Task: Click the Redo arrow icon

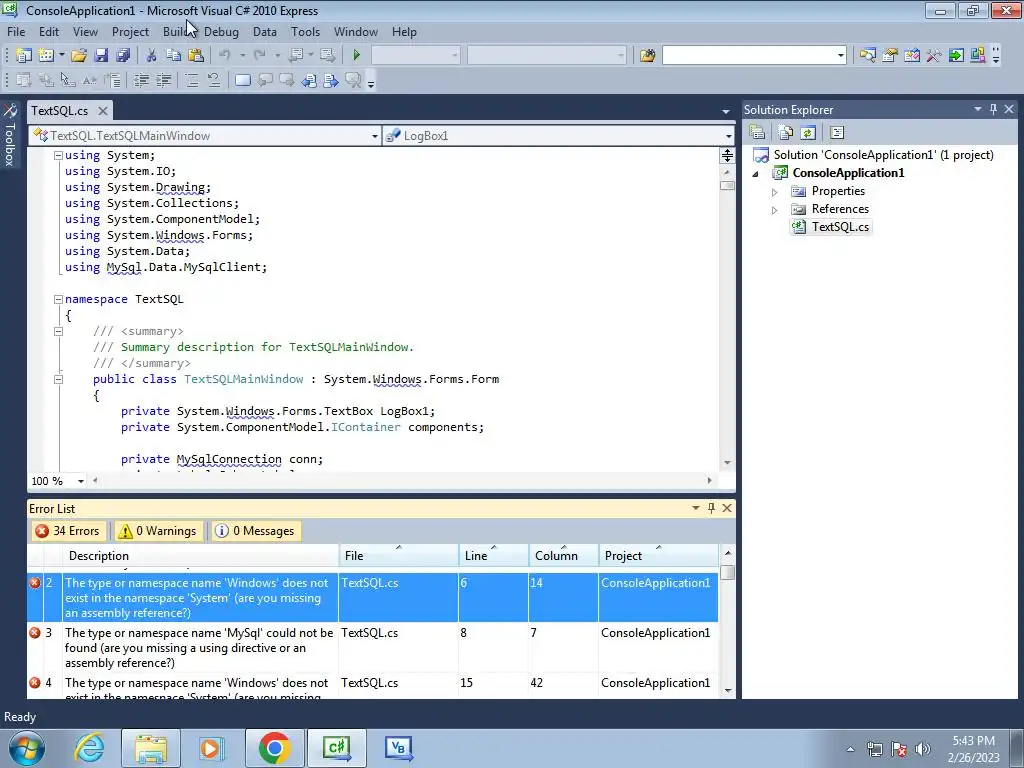Action: coord(259,56)
